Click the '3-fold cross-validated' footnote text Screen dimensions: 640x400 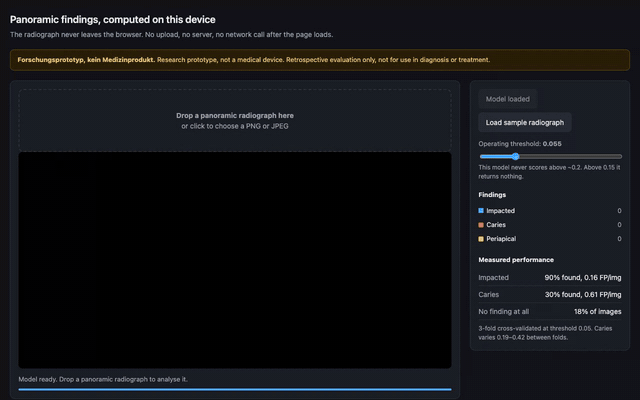(x=545, y=333)
